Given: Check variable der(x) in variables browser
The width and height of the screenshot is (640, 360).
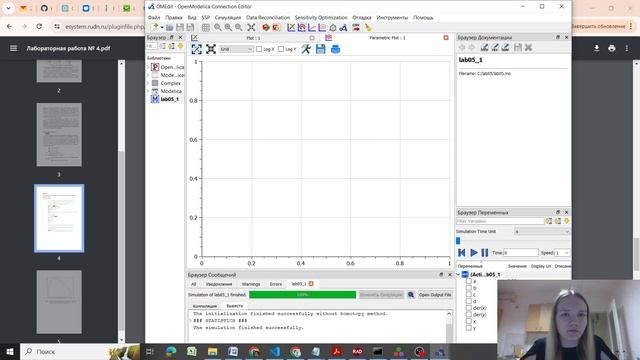Looking at the screenshot, I should pos(469,308).
